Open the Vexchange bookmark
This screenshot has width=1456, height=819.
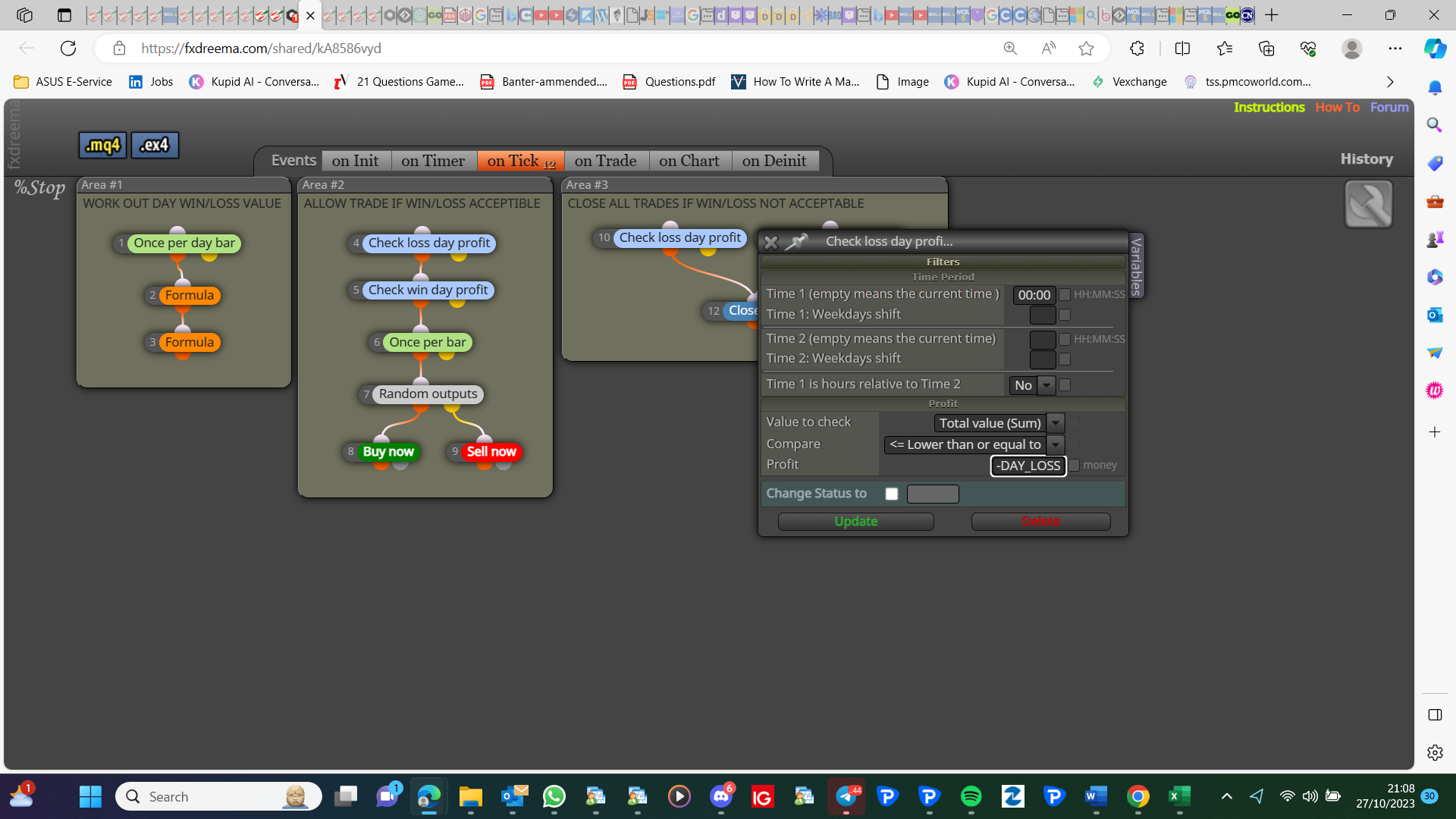(1129, 82)
